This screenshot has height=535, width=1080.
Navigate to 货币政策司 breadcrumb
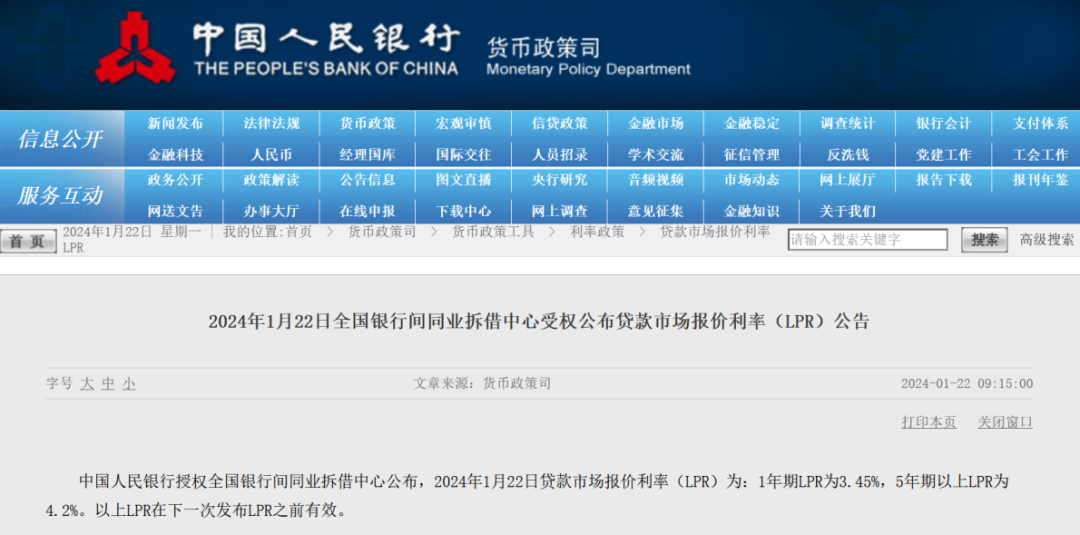click(381, 232)
